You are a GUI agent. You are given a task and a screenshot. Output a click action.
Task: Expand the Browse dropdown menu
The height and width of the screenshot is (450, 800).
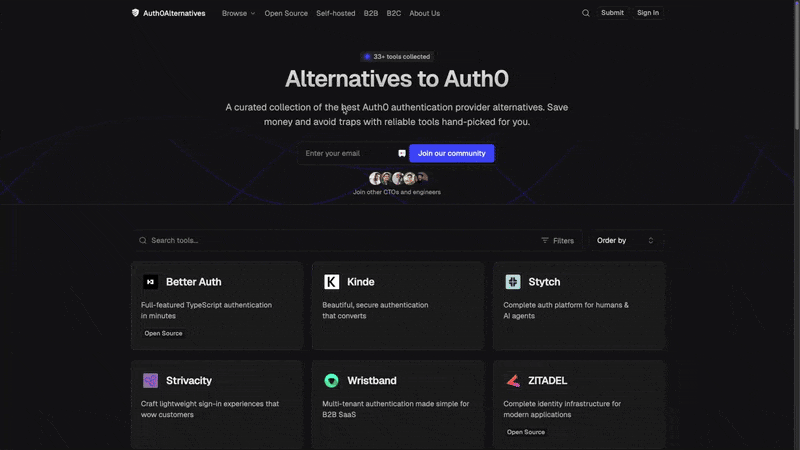(x=238, y=13)
